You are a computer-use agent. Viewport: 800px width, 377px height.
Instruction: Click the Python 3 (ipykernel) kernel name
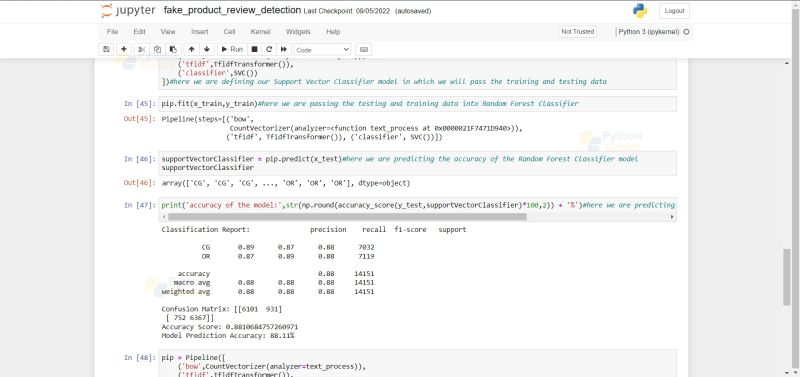coord(648,32)
